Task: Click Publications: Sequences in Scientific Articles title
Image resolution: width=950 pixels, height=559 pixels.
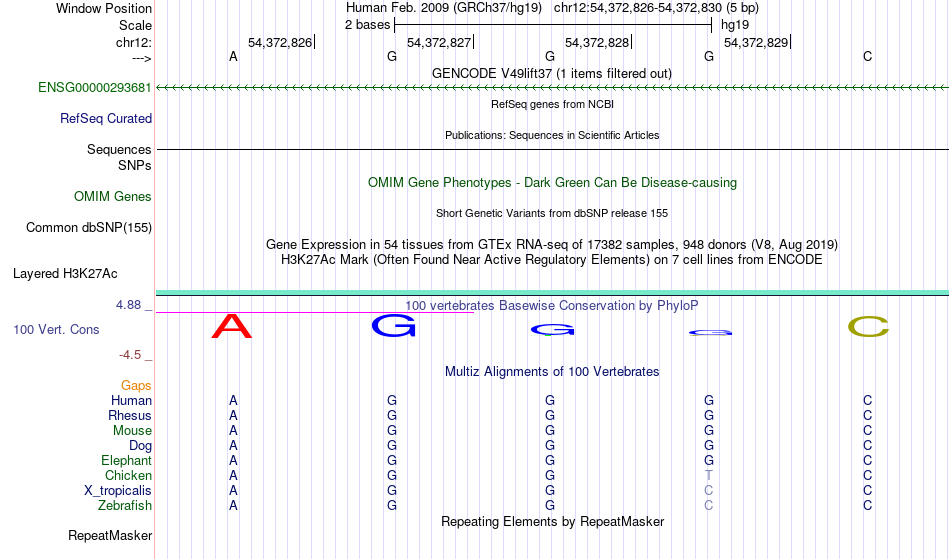Action: pyautogui.click(x=552, y=135)
